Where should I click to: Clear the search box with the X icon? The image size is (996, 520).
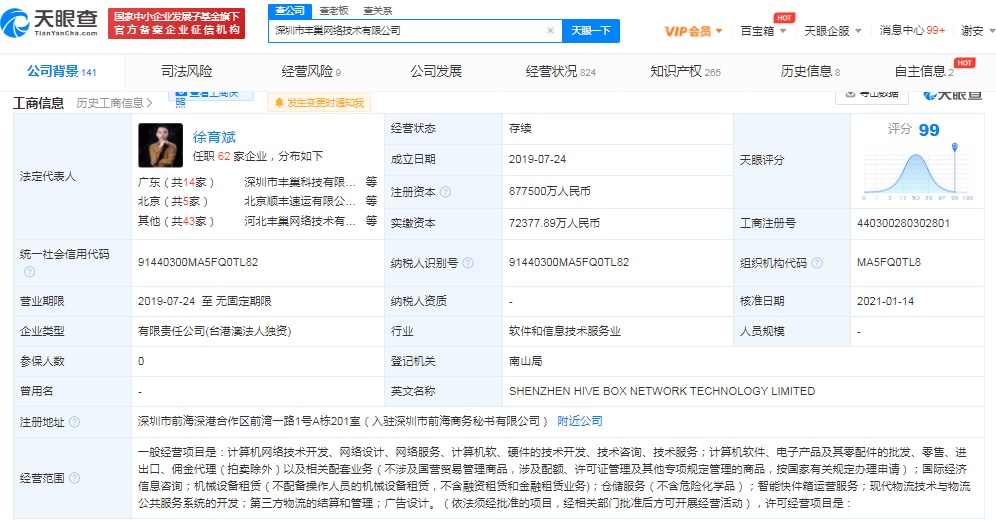[550, 30]
